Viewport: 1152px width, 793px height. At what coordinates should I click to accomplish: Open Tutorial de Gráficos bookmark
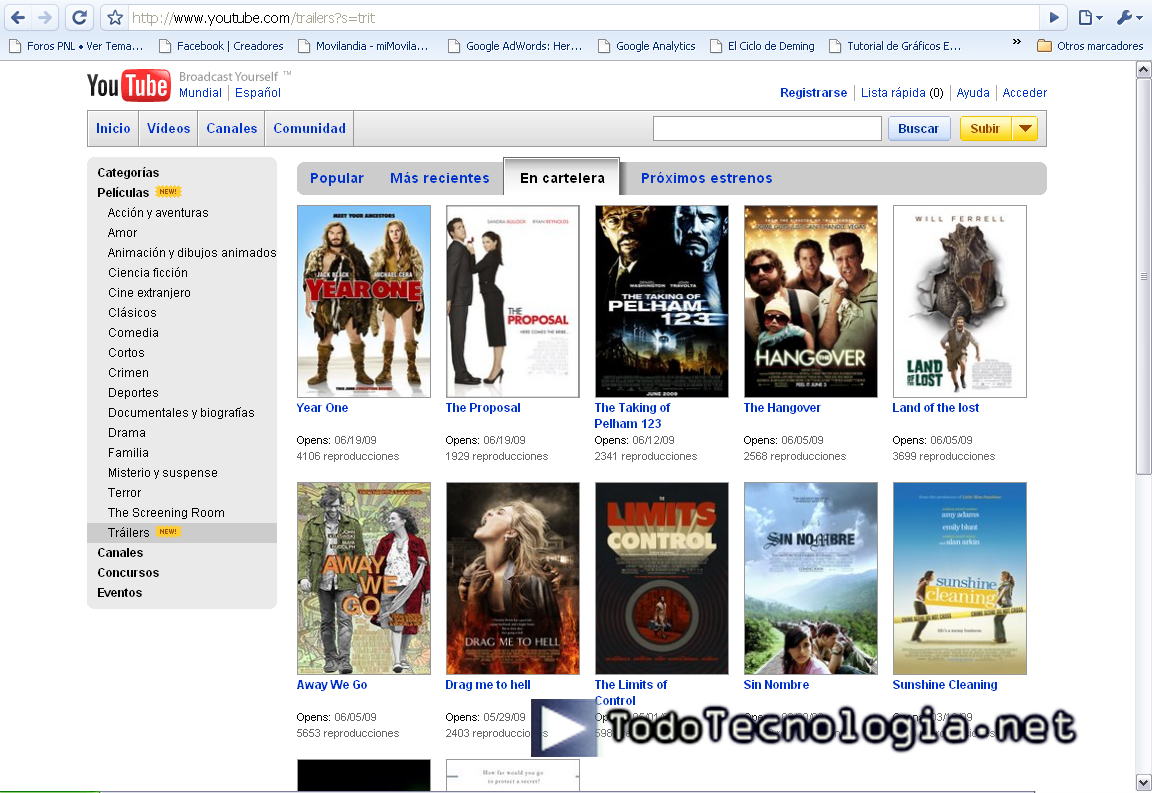(x=895, y=46)
